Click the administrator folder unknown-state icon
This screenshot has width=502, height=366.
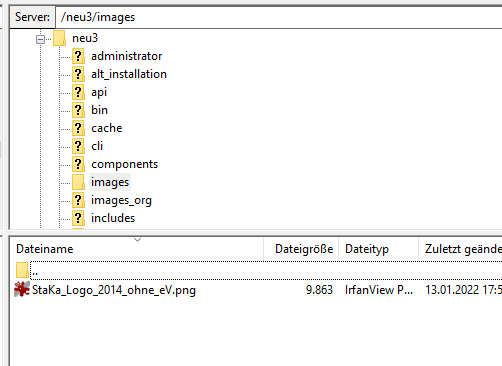pos(78,56)
